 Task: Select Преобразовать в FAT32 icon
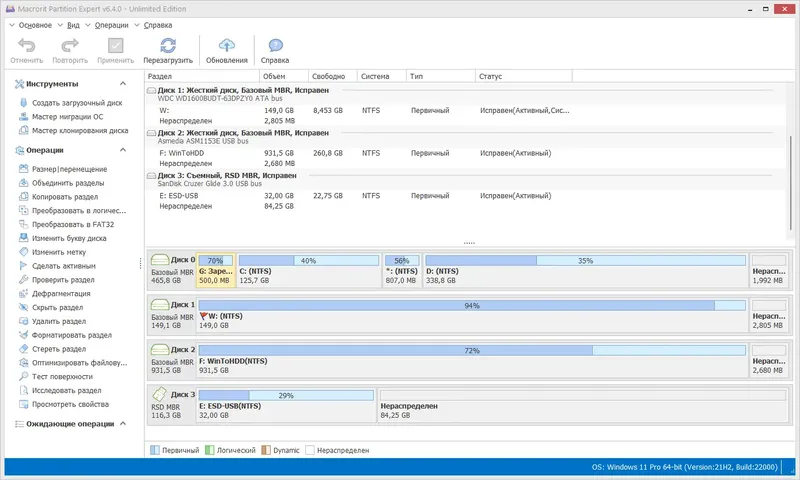[x=23, y=224]
